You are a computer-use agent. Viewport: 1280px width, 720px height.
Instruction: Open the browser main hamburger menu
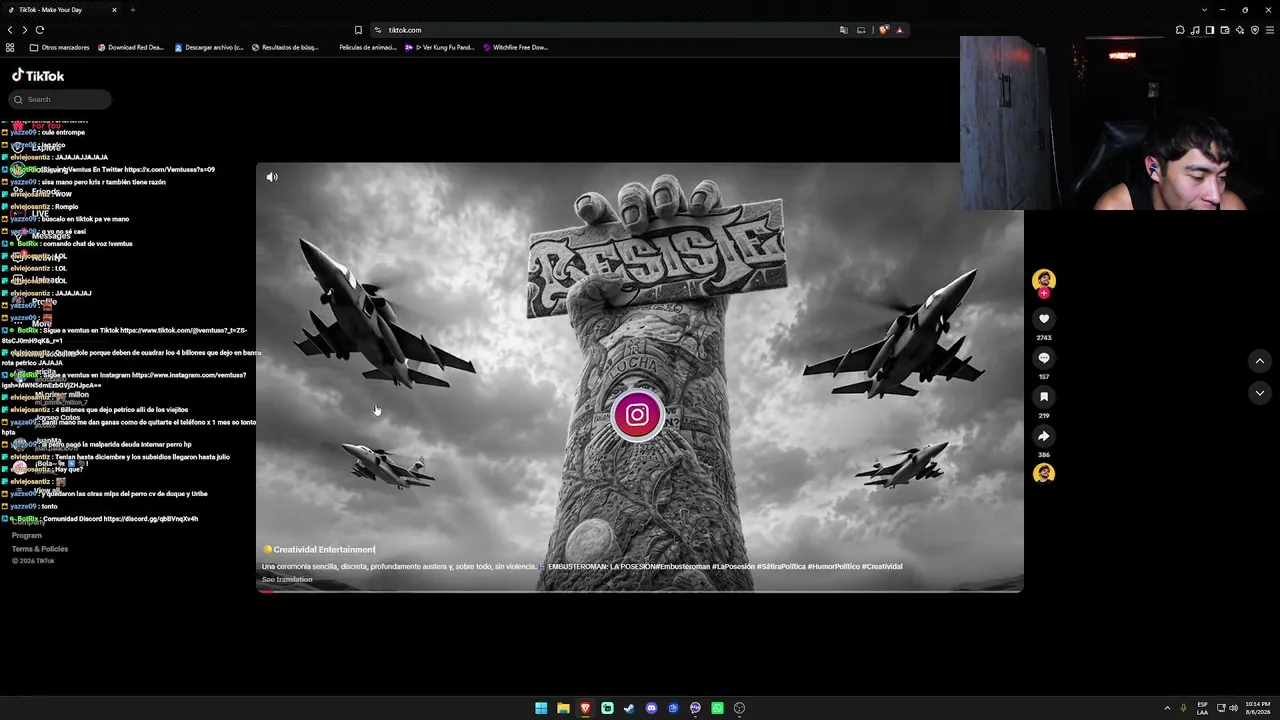pos(1270,30)
